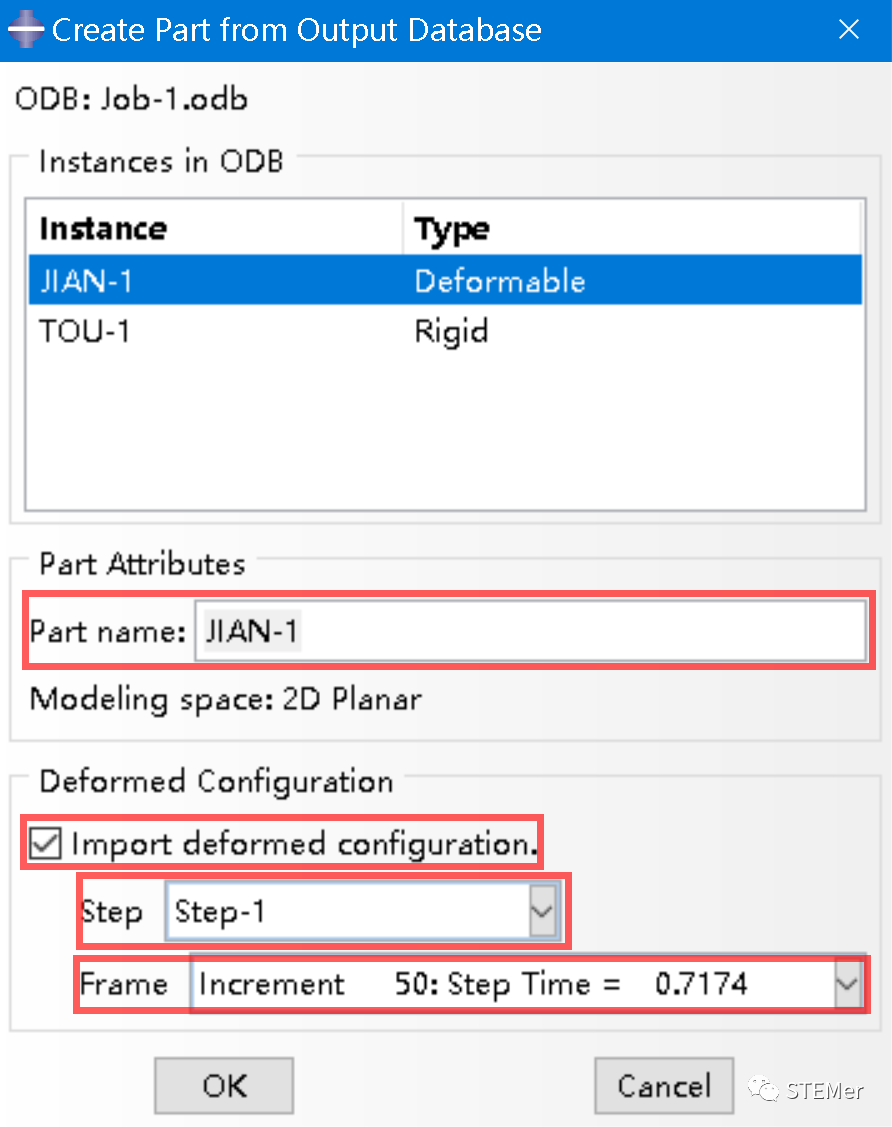Focus the Part name text field

[530, 631]
